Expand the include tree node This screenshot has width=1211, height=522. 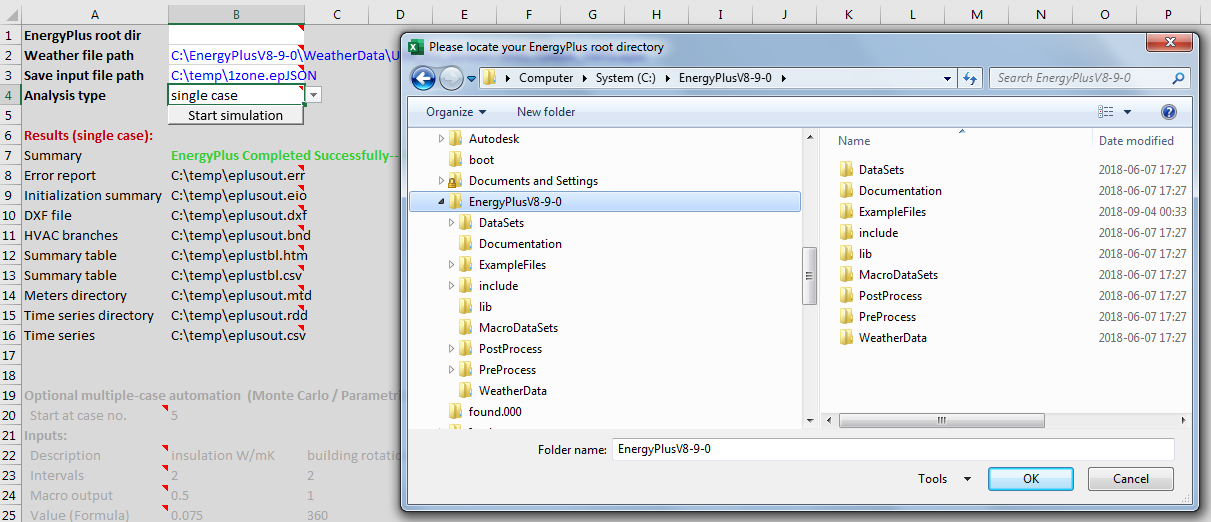coord(451,286)
